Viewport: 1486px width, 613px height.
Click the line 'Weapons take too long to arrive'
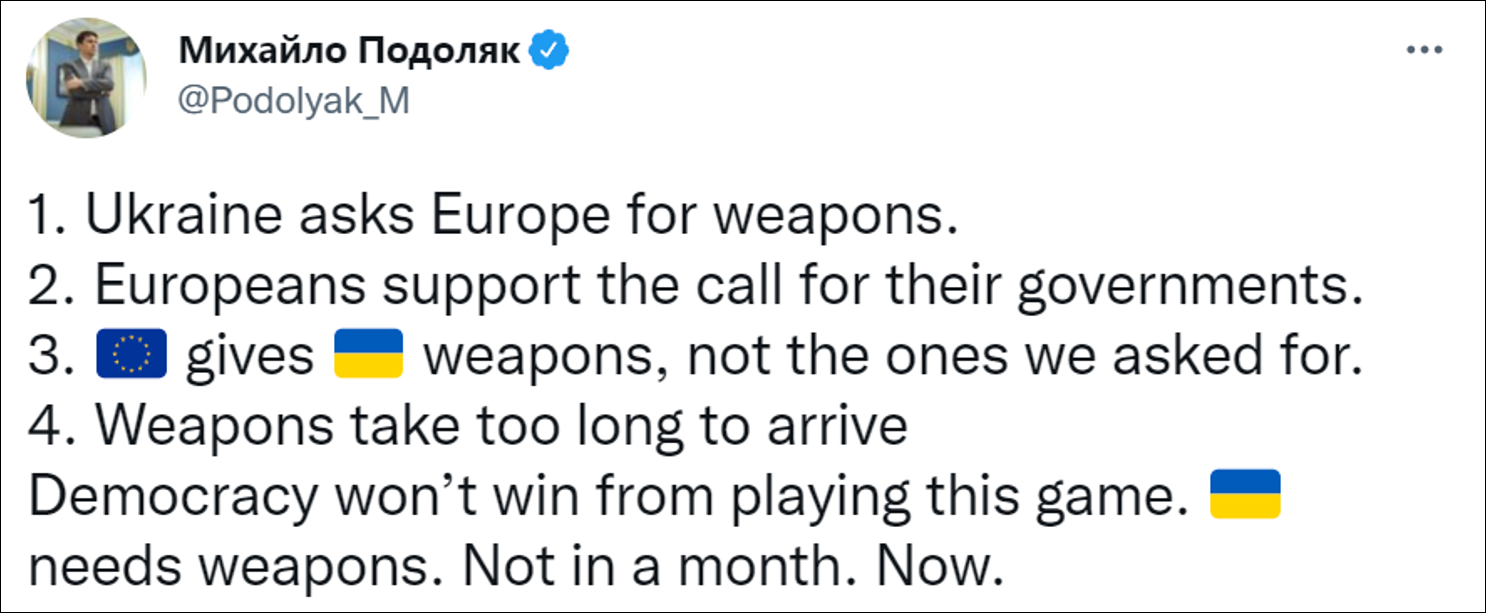tap(468, 426)
